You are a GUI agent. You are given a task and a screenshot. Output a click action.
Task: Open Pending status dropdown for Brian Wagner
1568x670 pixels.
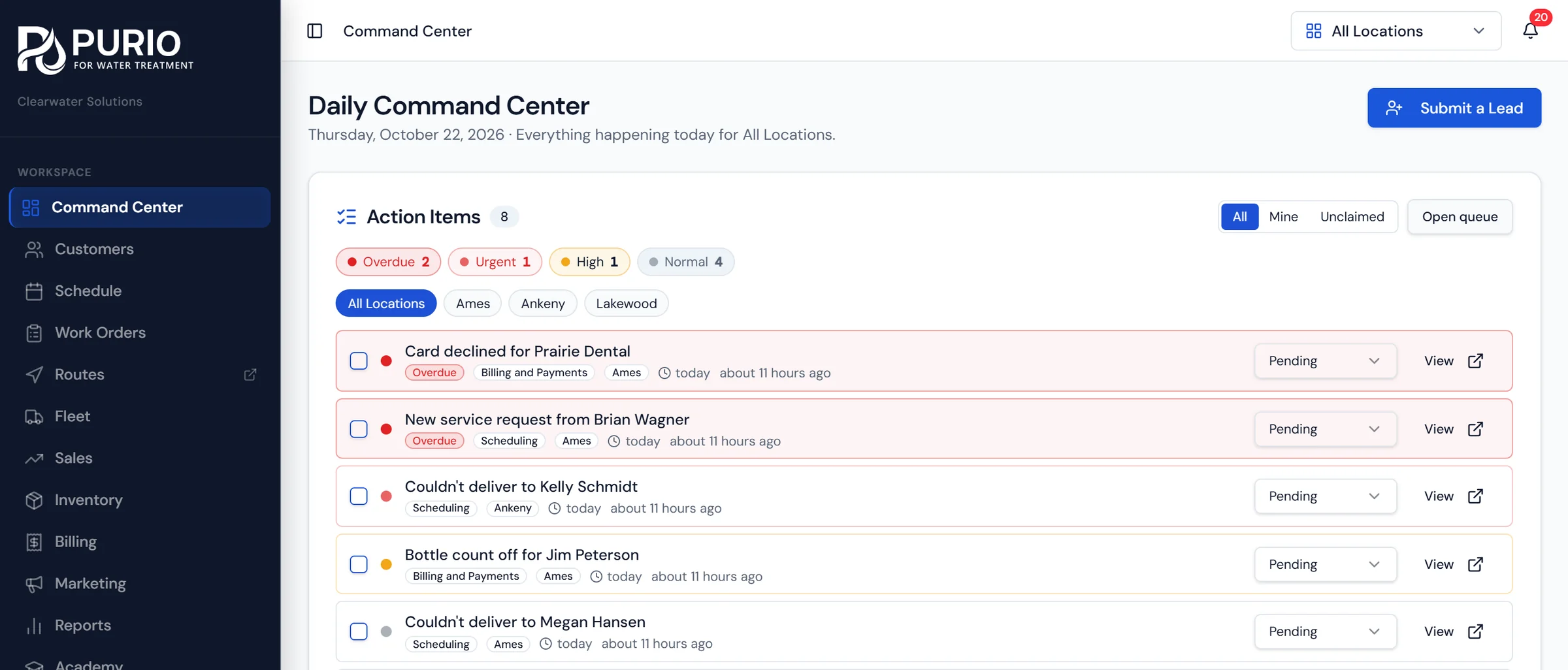1325,429
